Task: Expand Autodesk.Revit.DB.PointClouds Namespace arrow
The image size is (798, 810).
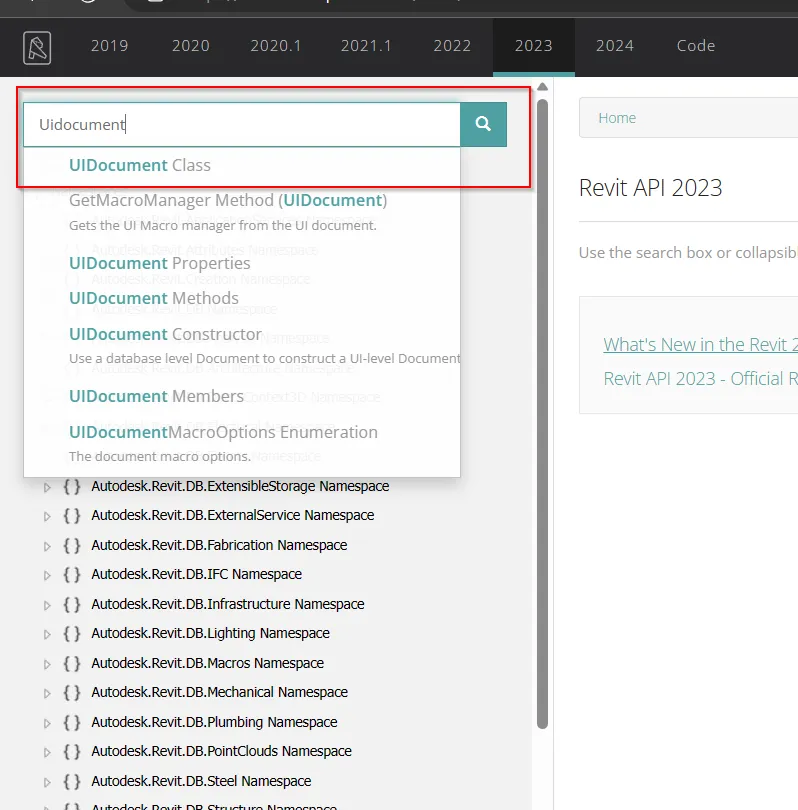Action: click(x=47, y=752)
